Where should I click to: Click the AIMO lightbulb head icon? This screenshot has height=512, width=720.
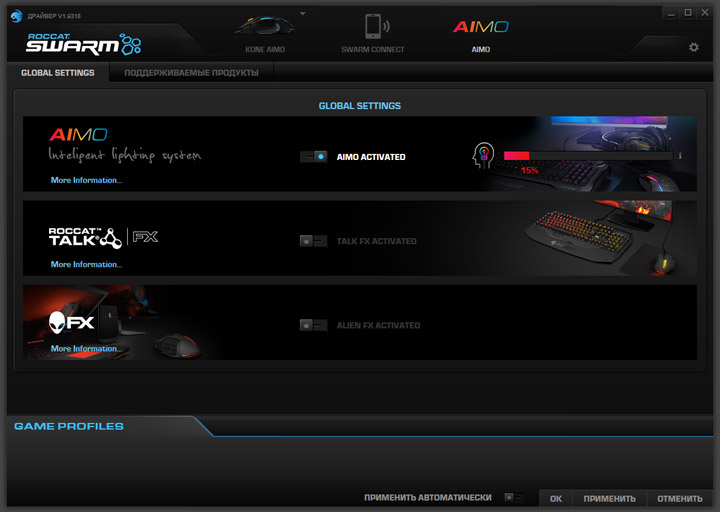click(x=483, y=155)
